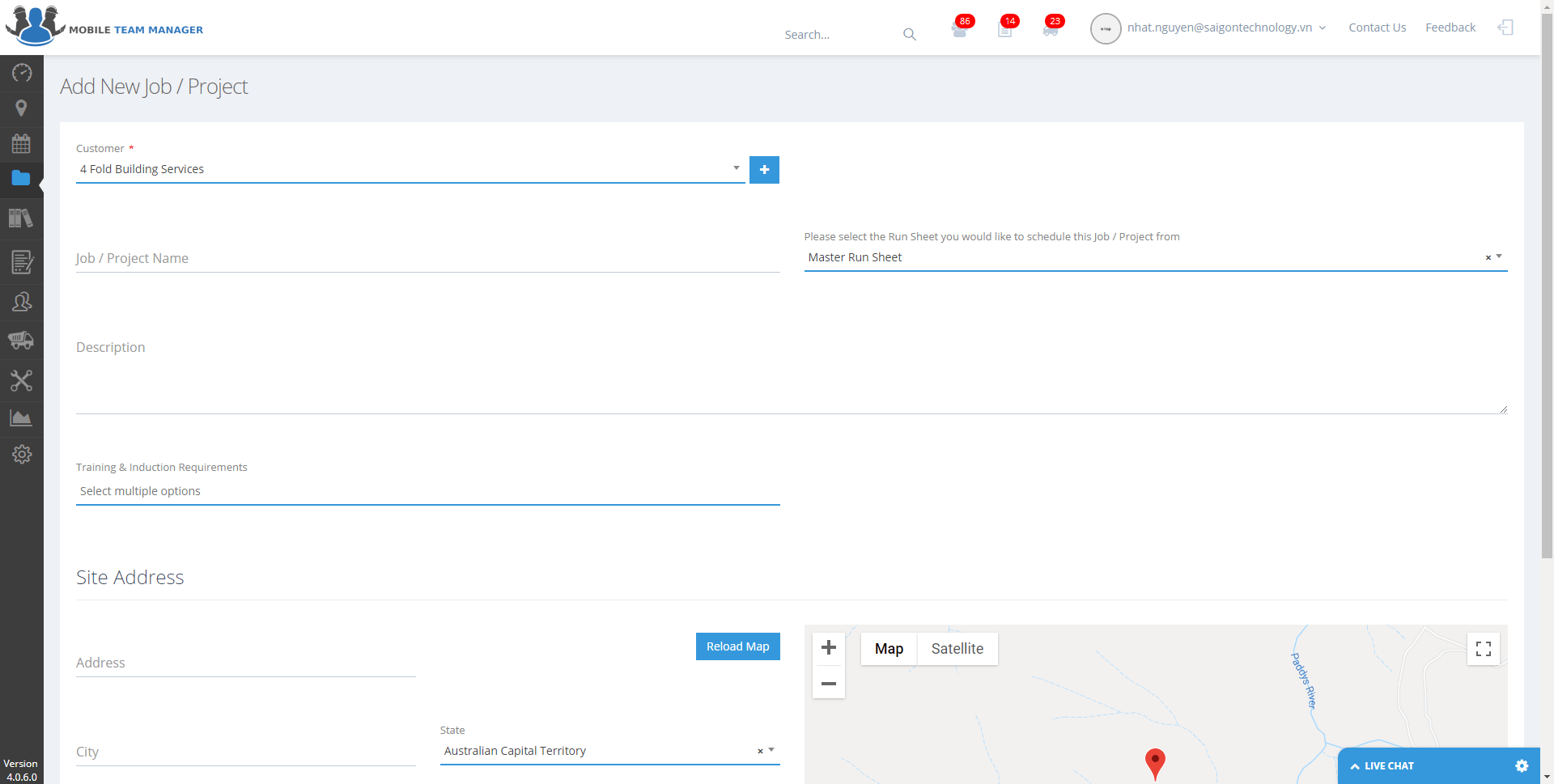Click the notification icon with 86 badge

960,31
